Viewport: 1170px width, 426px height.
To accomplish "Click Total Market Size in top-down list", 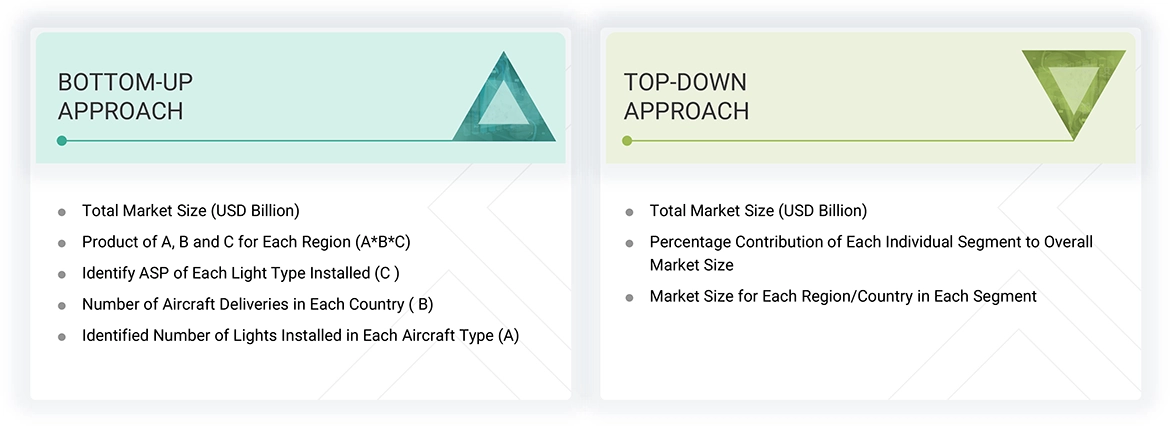I will coord(758,211).
